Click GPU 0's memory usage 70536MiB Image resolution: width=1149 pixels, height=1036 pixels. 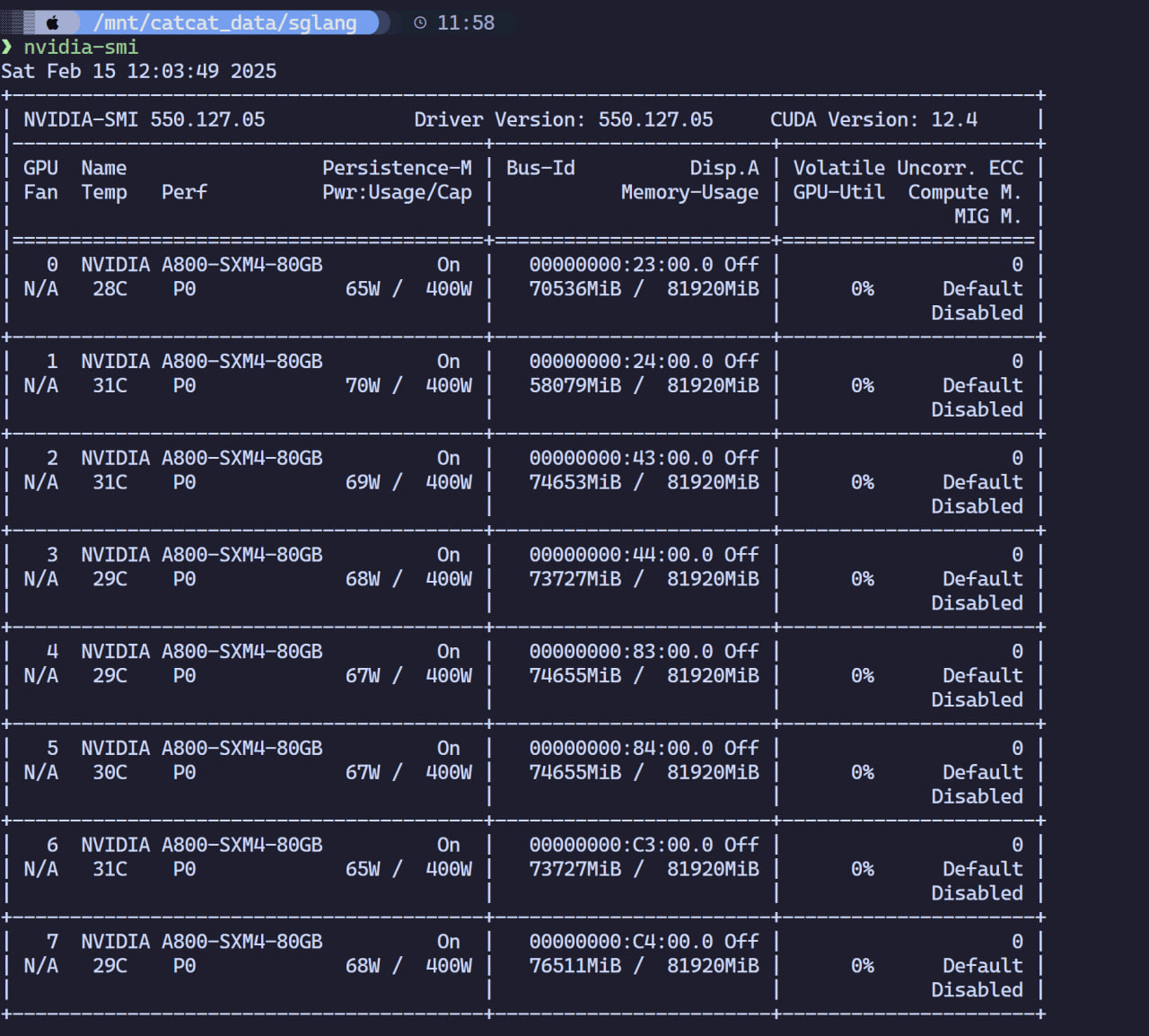coord(575,289)
